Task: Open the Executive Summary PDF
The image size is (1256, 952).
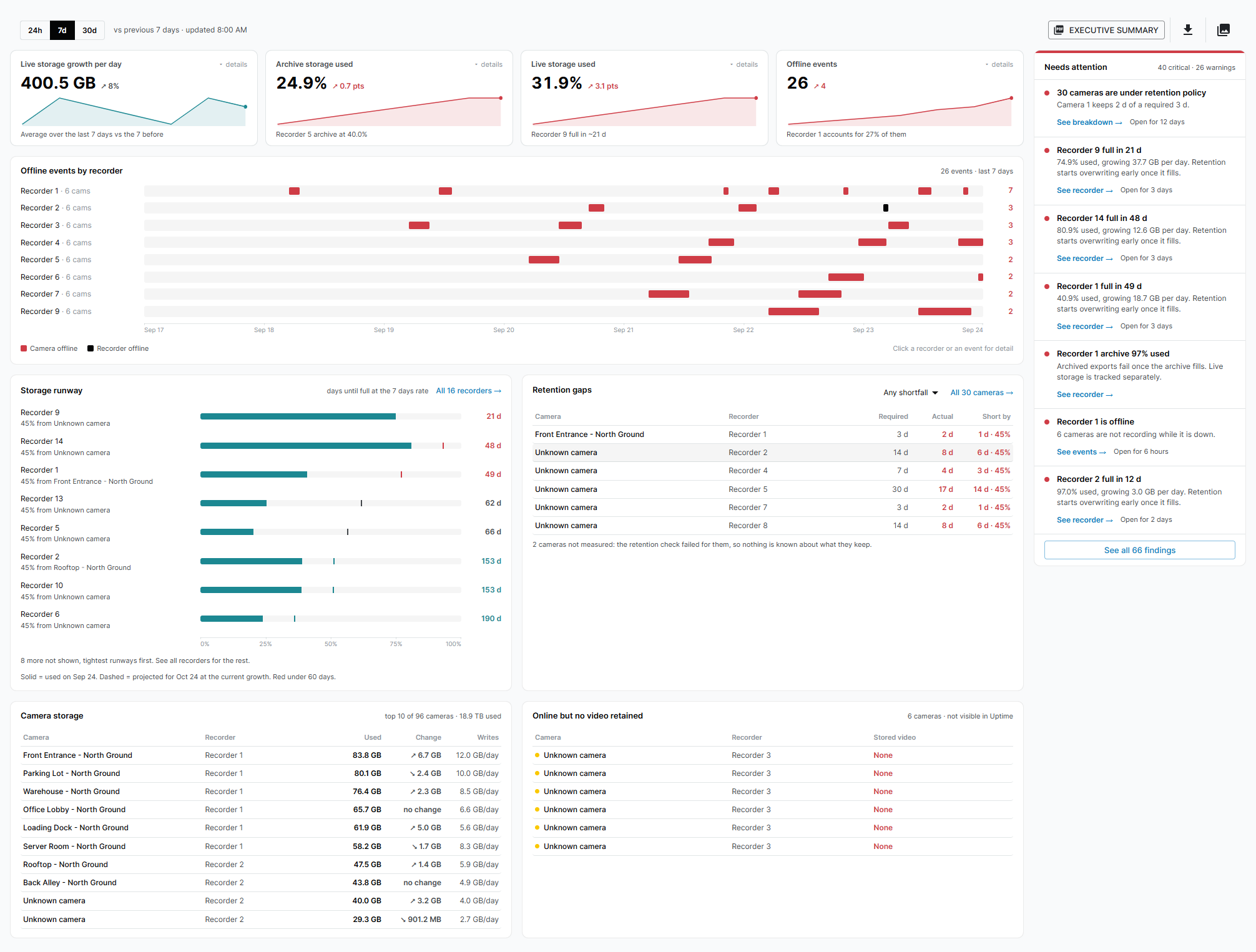Action: coord(1106,30)
